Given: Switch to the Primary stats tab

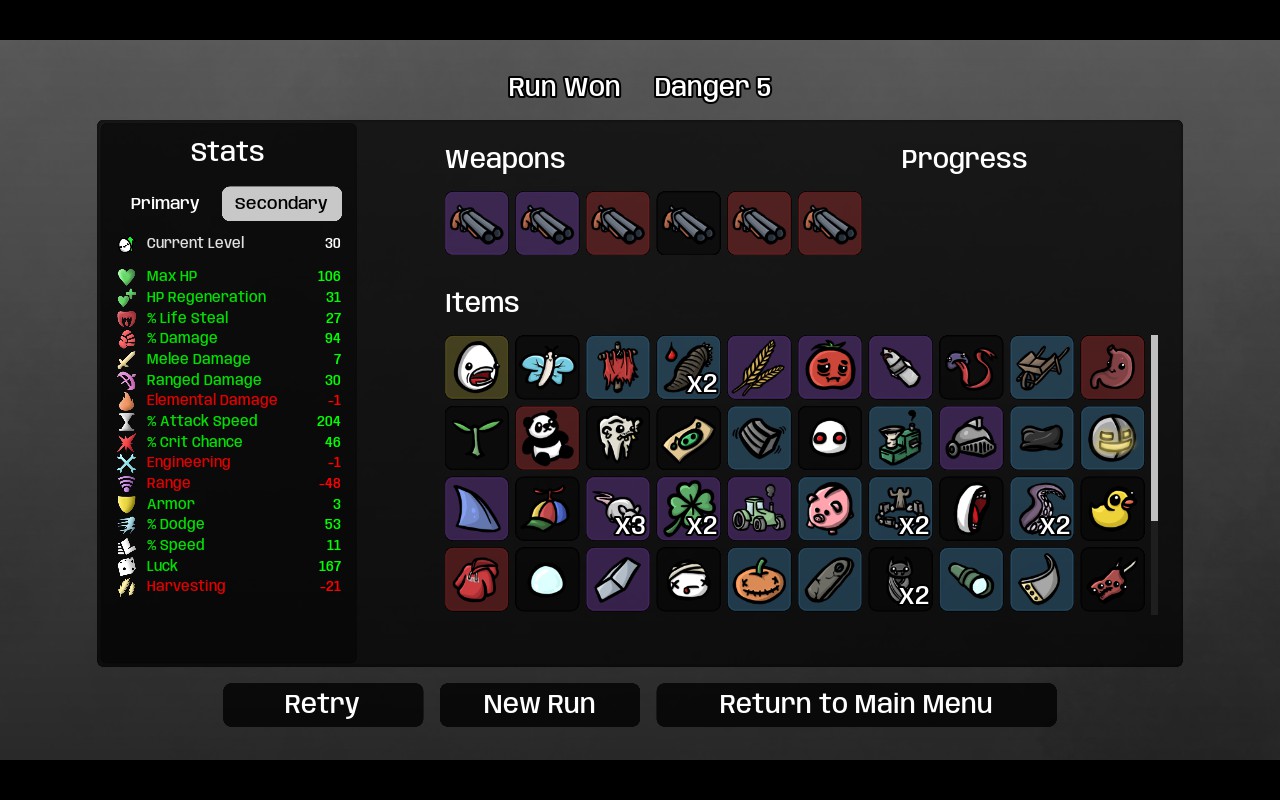Looking at the screenshot, I should 165,204.
